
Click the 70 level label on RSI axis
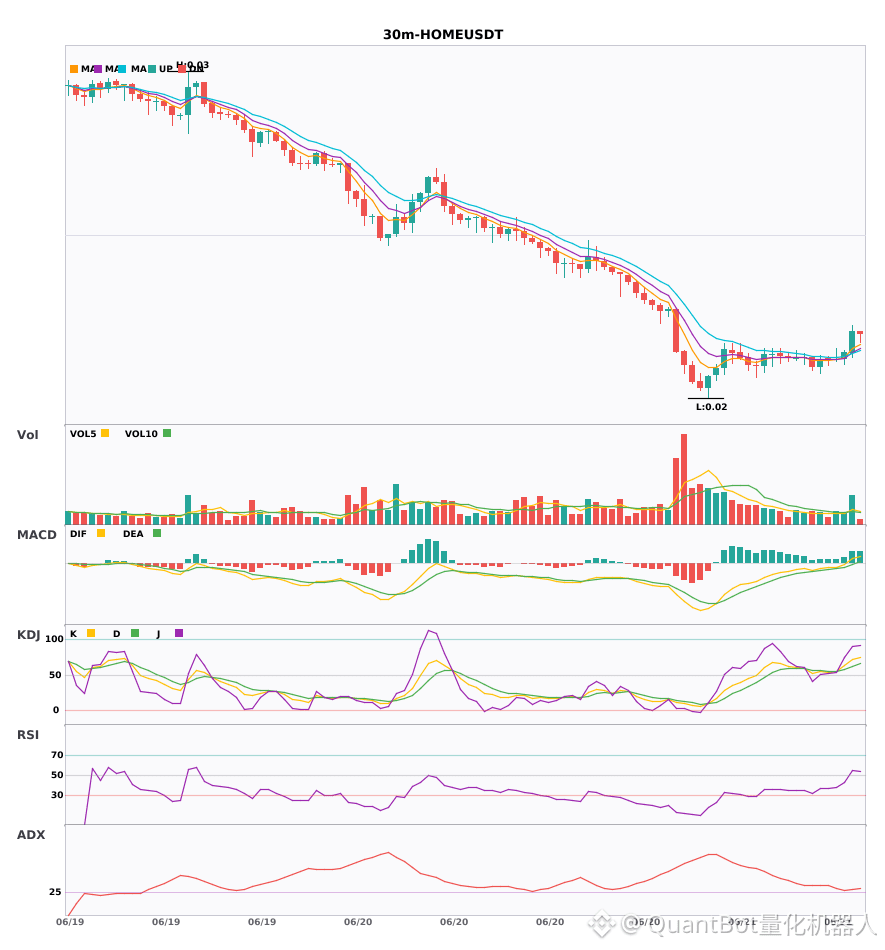point(57,755)
